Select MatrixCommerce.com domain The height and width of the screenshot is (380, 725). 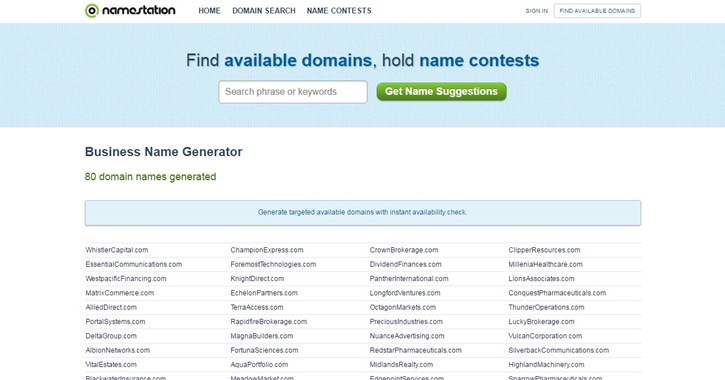pos(119,293)
